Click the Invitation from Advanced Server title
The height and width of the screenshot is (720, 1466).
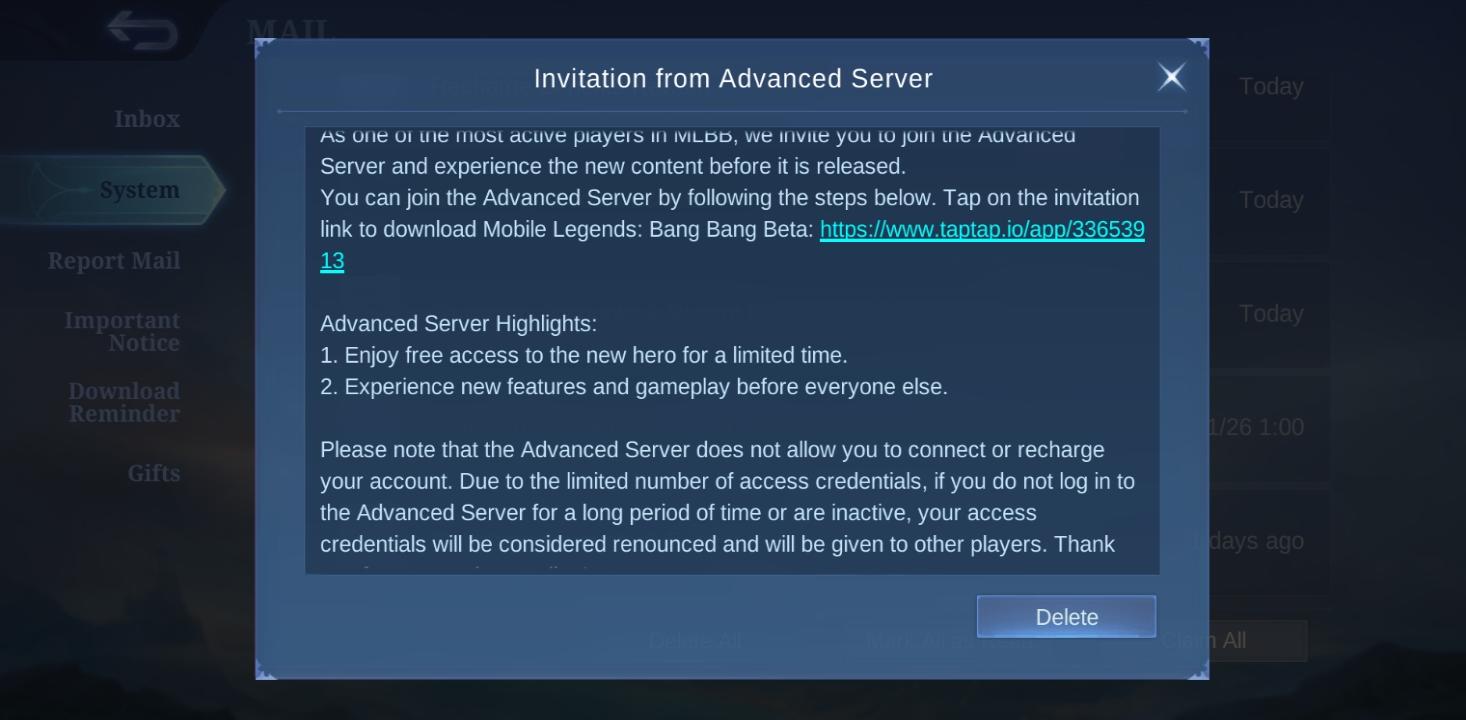pyautogui.click(x=733, y=79)
